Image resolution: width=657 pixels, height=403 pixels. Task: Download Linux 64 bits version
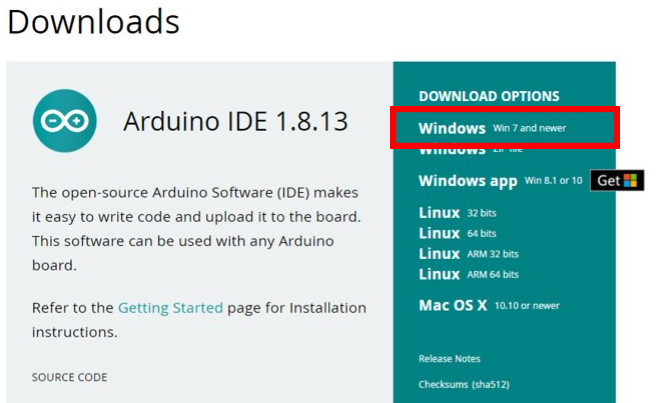(457, 233)
